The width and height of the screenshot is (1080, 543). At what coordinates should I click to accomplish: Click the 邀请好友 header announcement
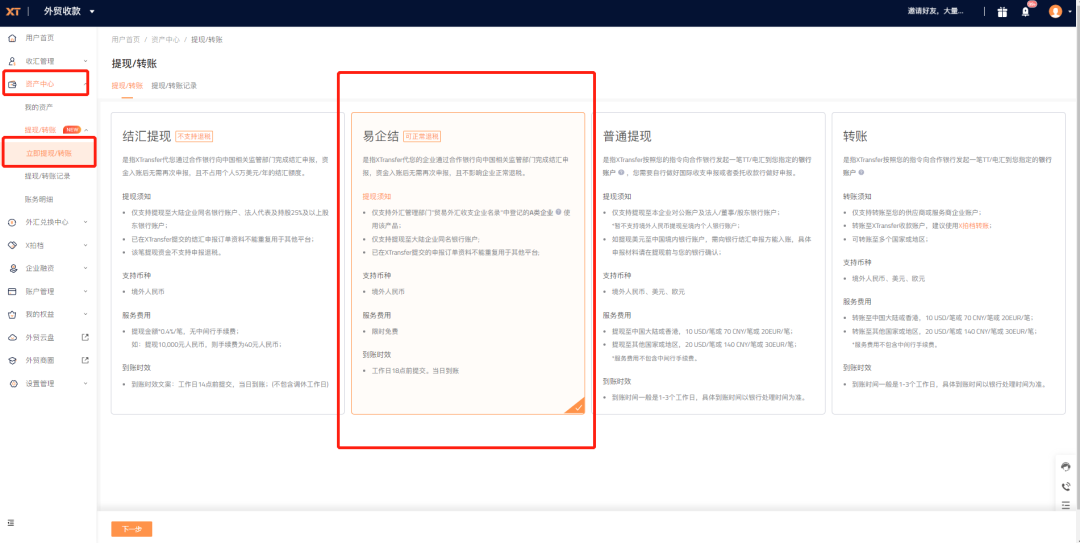[x=936, y=12]
